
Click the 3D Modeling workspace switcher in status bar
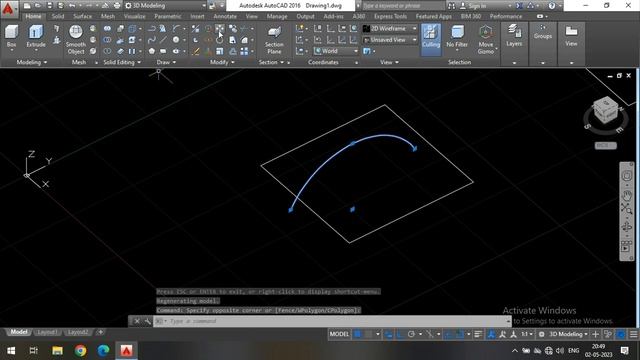pos(565,334)
